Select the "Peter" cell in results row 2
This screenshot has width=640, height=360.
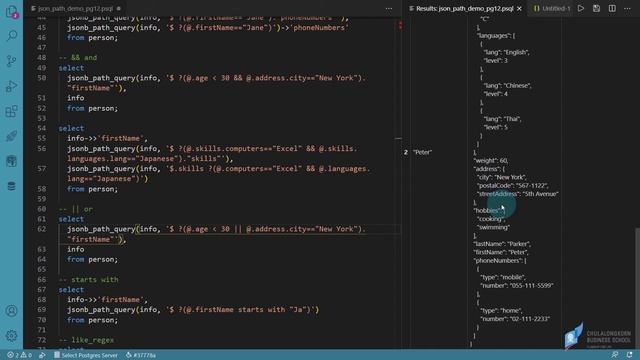click(x=422, y=152)
